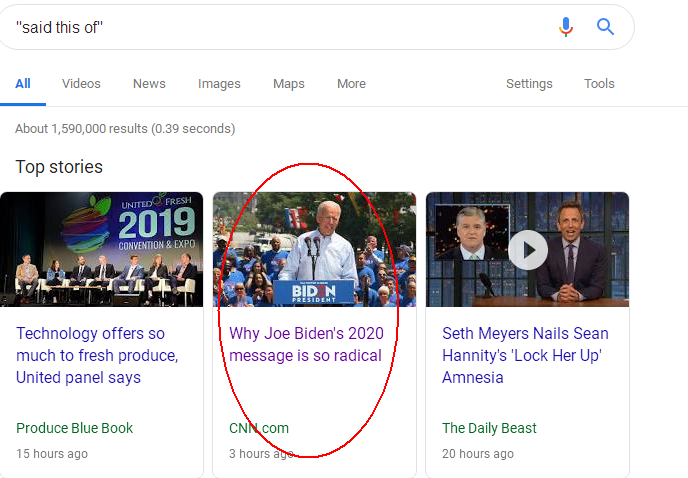Click the '20 hours ago' timestamp
Image resolution: width=688 pixels, height=478 pixels.
(x=478, y=453)
